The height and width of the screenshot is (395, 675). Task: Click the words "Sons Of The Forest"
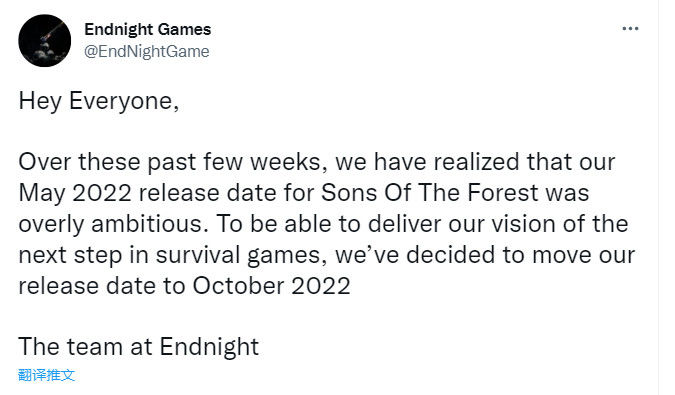[429, 192]
